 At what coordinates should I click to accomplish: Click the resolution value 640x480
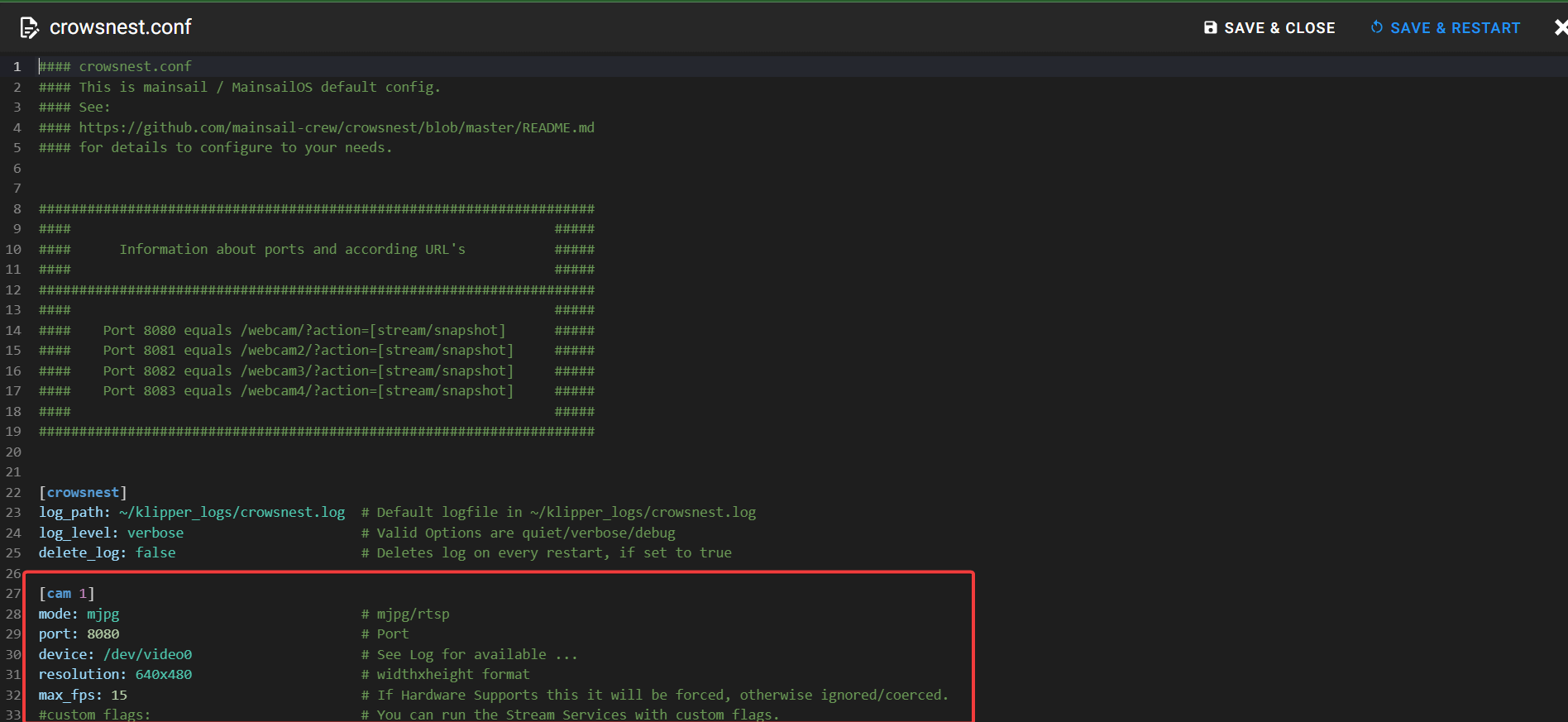163,675
